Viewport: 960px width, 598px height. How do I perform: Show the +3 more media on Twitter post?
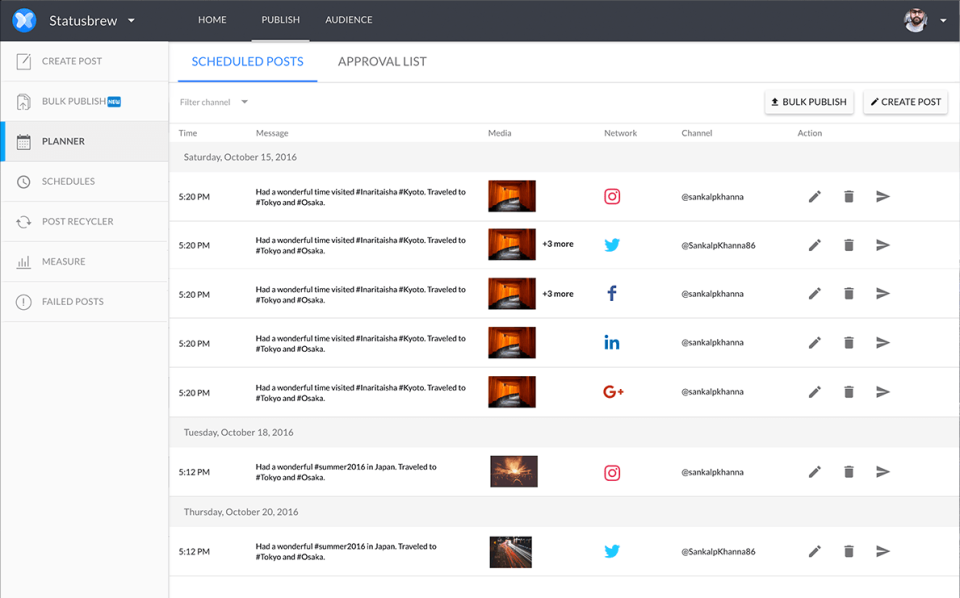click(558, 244)
